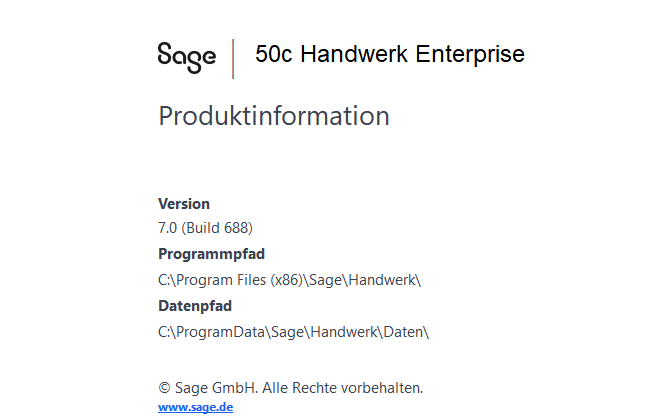
Task: Select the ProgramData data path text
Action: [293, 332]
